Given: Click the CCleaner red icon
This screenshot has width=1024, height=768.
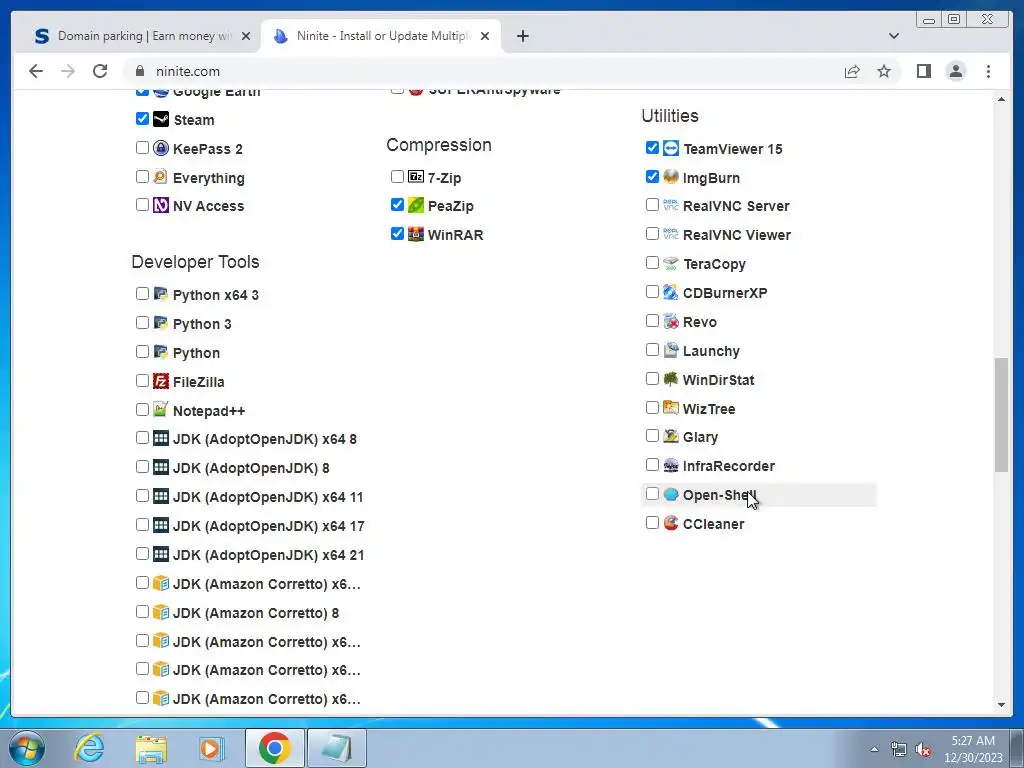Looking at the screenshot, I should [671, 523].
